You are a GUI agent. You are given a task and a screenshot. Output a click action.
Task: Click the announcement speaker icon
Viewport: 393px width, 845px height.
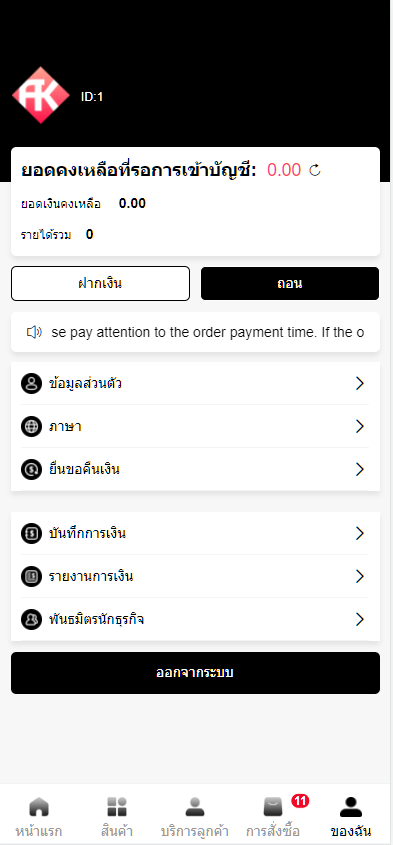pos(34,332)
